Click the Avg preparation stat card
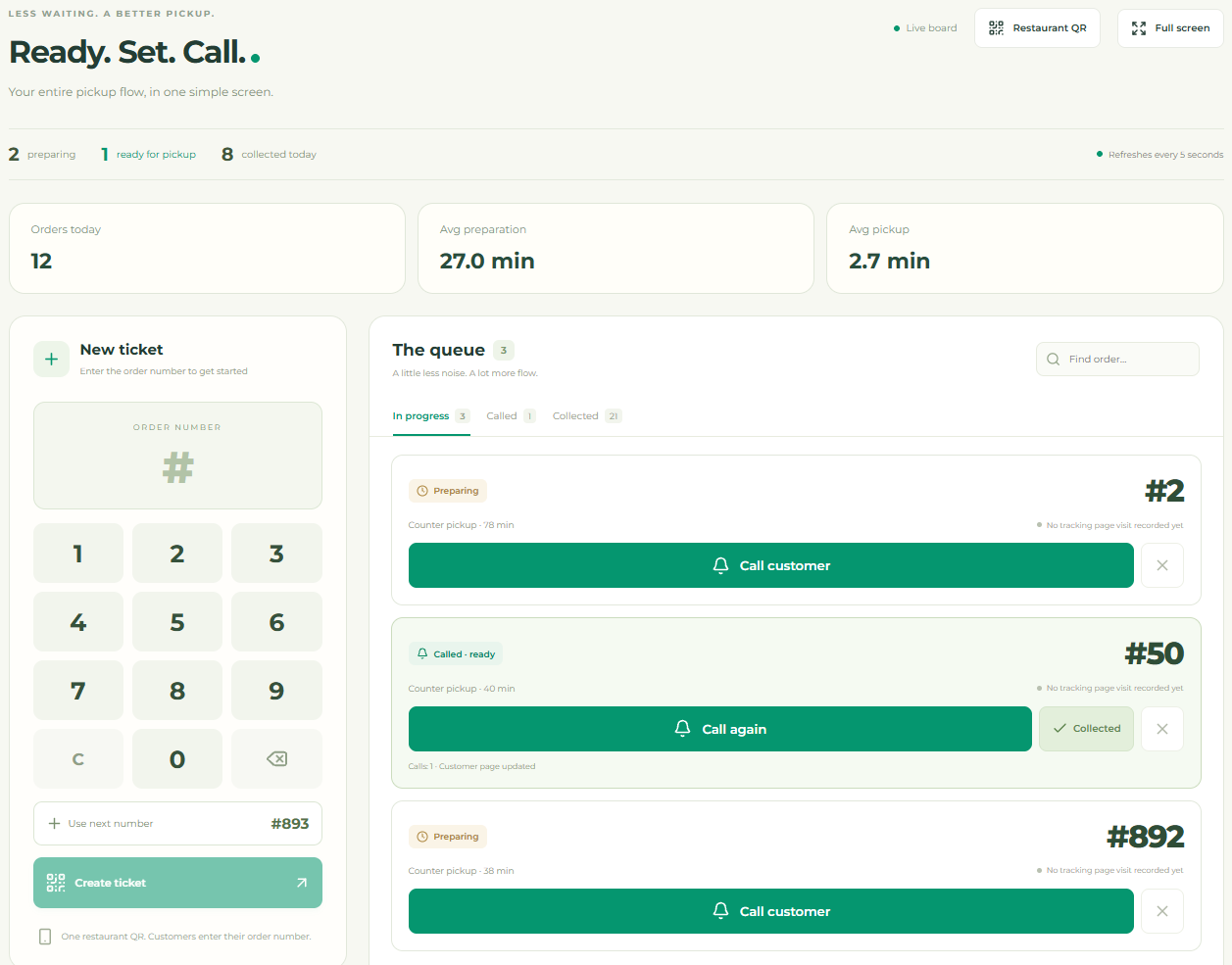Viewport: 1232px width, 965px height. (x=616, y=248)
